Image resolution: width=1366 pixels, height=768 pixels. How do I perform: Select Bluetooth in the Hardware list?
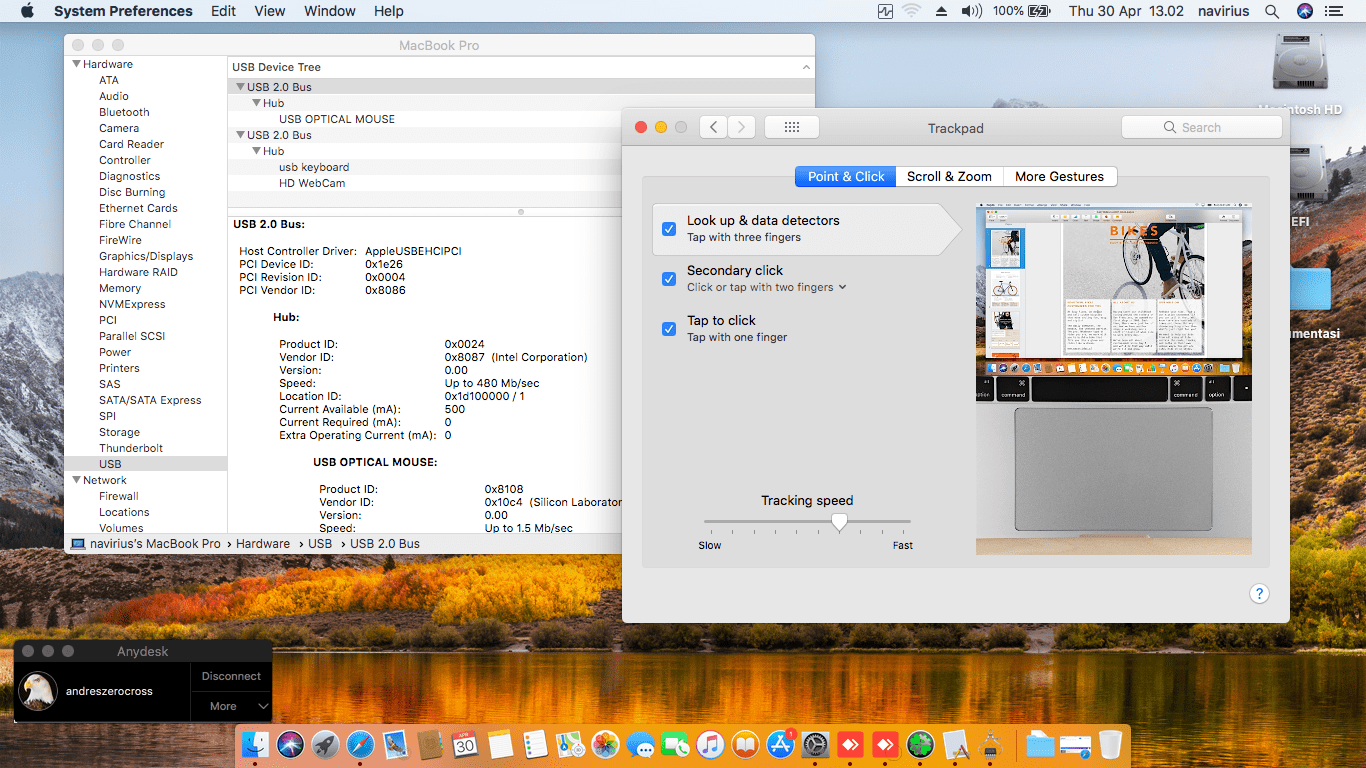tap(124, 112)
